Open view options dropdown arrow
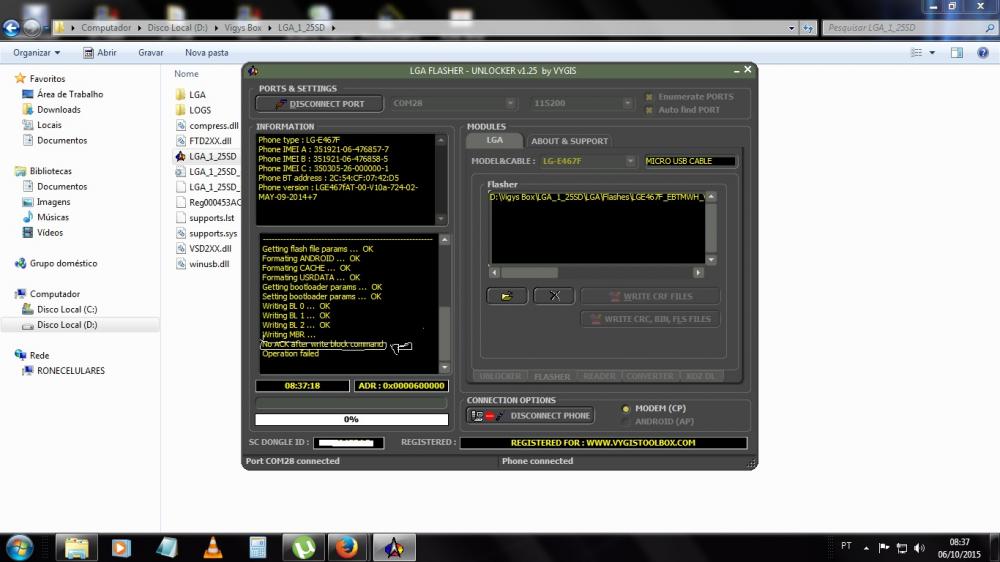The width and height of the screenshot is (1000, 562). [932, 53]
